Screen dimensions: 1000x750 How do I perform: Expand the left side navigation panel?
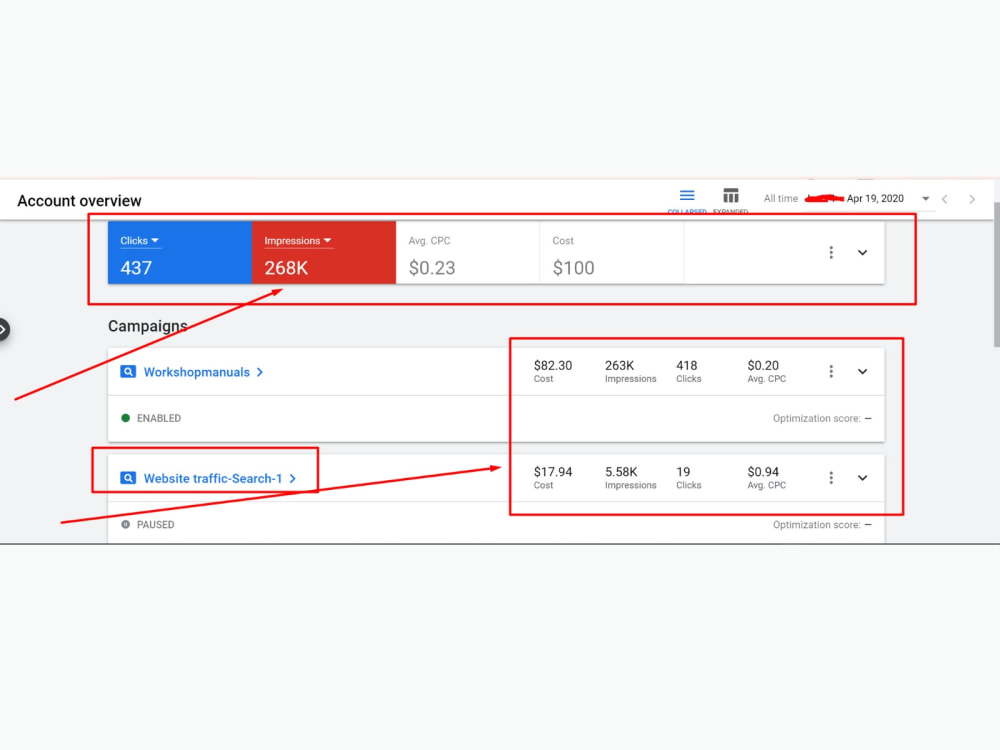click(x=3, y=330)
